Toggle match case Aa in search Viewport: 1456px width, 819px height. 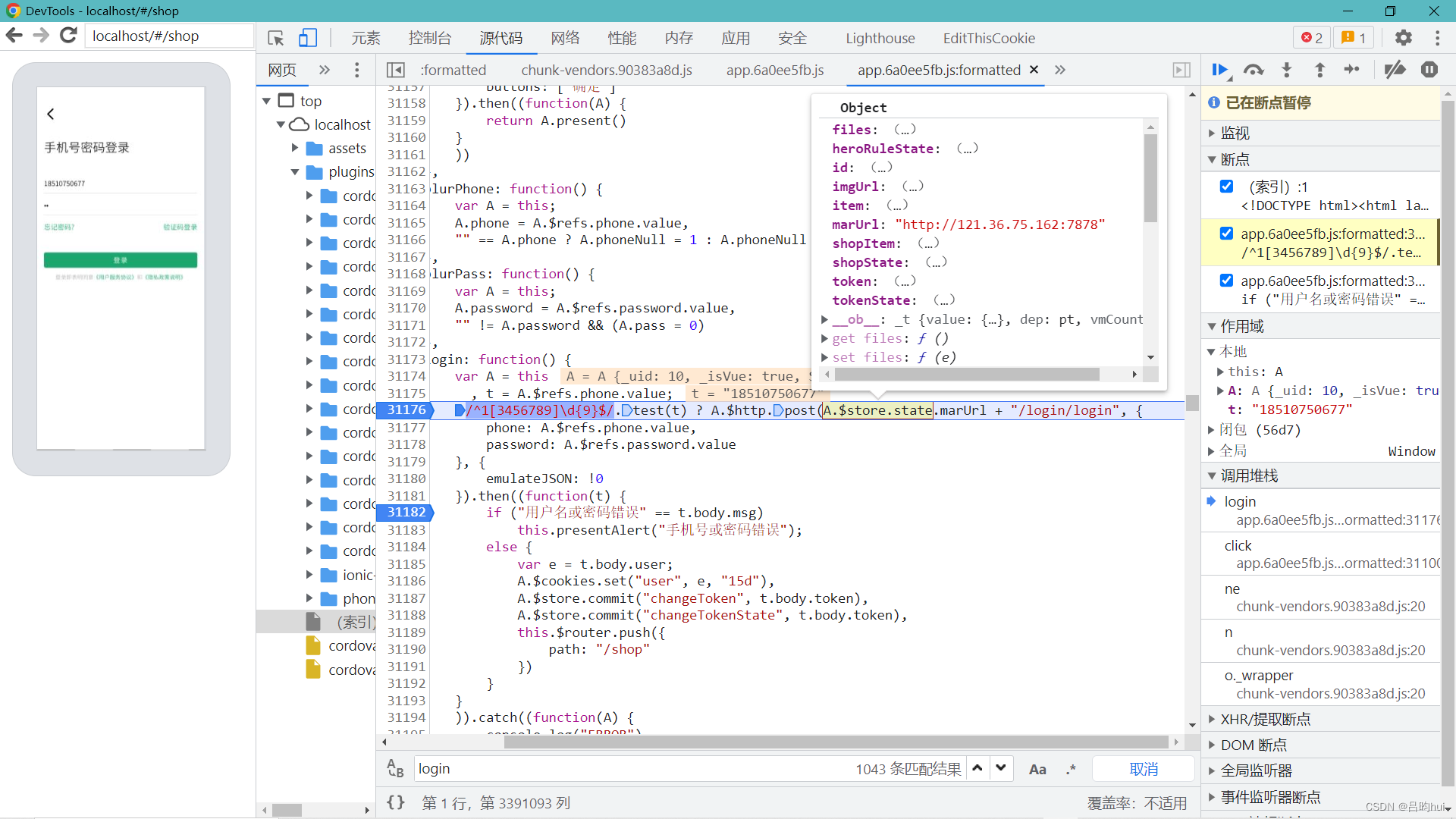coord(1037,769)
